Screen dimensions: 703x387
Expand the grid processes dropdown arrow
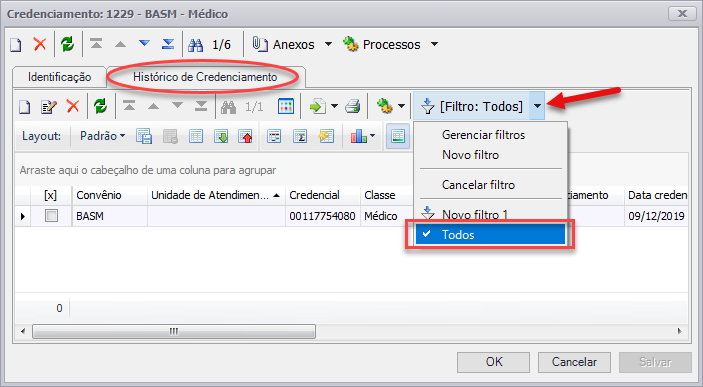pos(401,107)
